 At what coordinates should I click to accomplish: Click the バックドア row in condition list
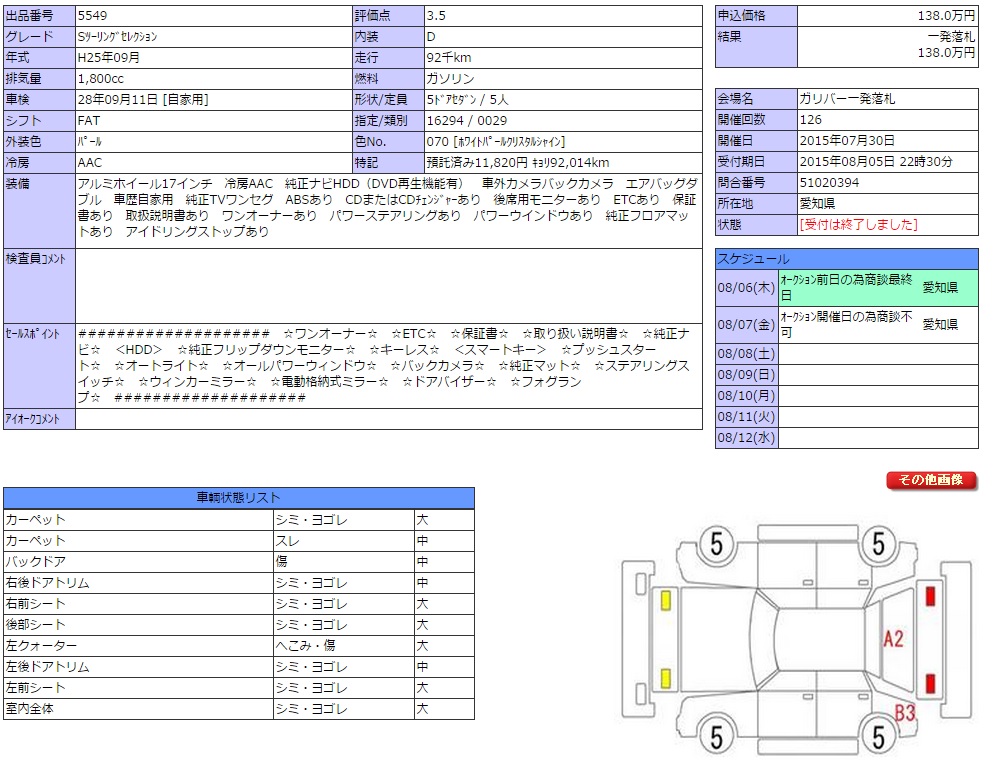238,562
